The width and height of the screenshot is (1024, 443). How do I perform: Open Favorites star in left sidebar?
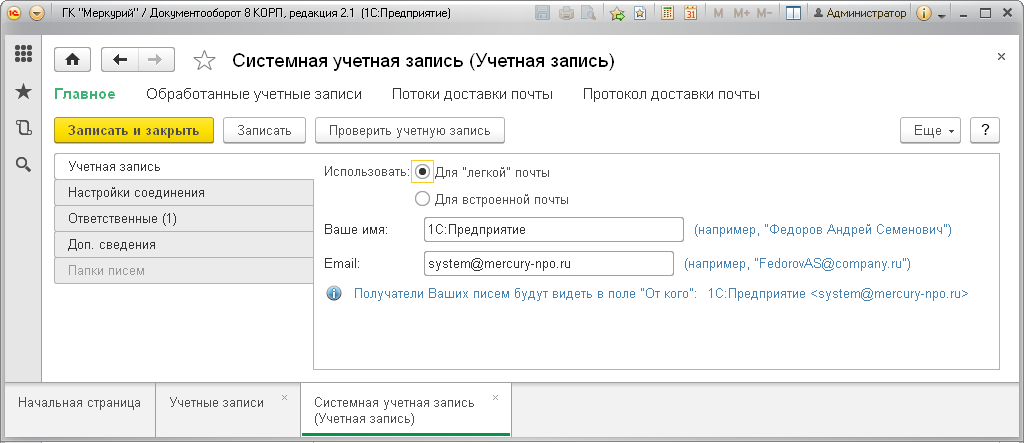[24, 91]
